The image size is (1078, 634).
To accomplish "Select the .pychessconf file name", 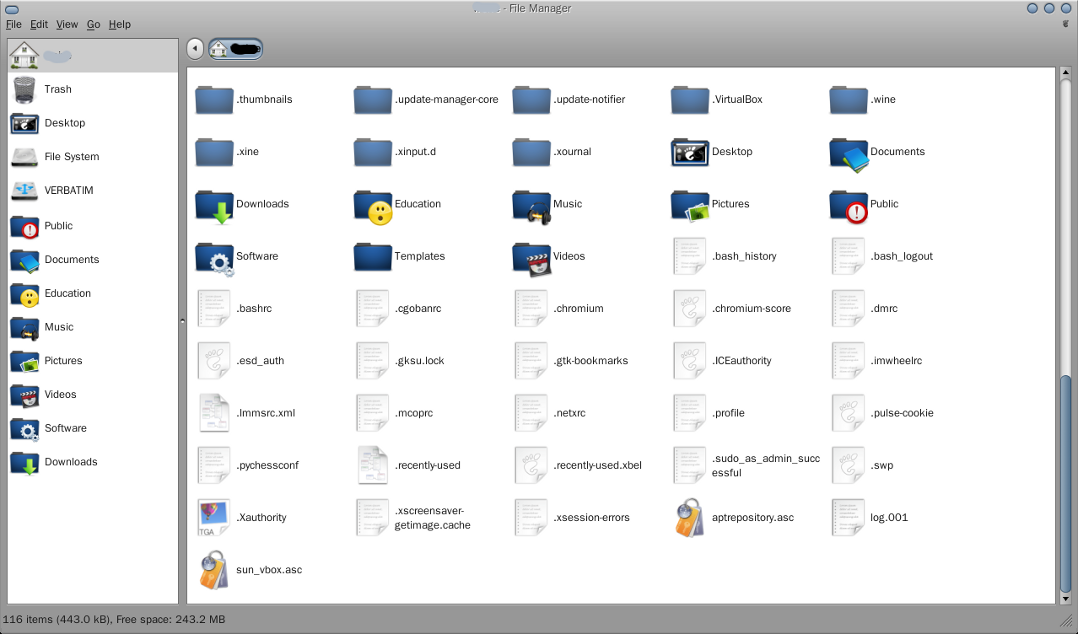I will [267, 466].
